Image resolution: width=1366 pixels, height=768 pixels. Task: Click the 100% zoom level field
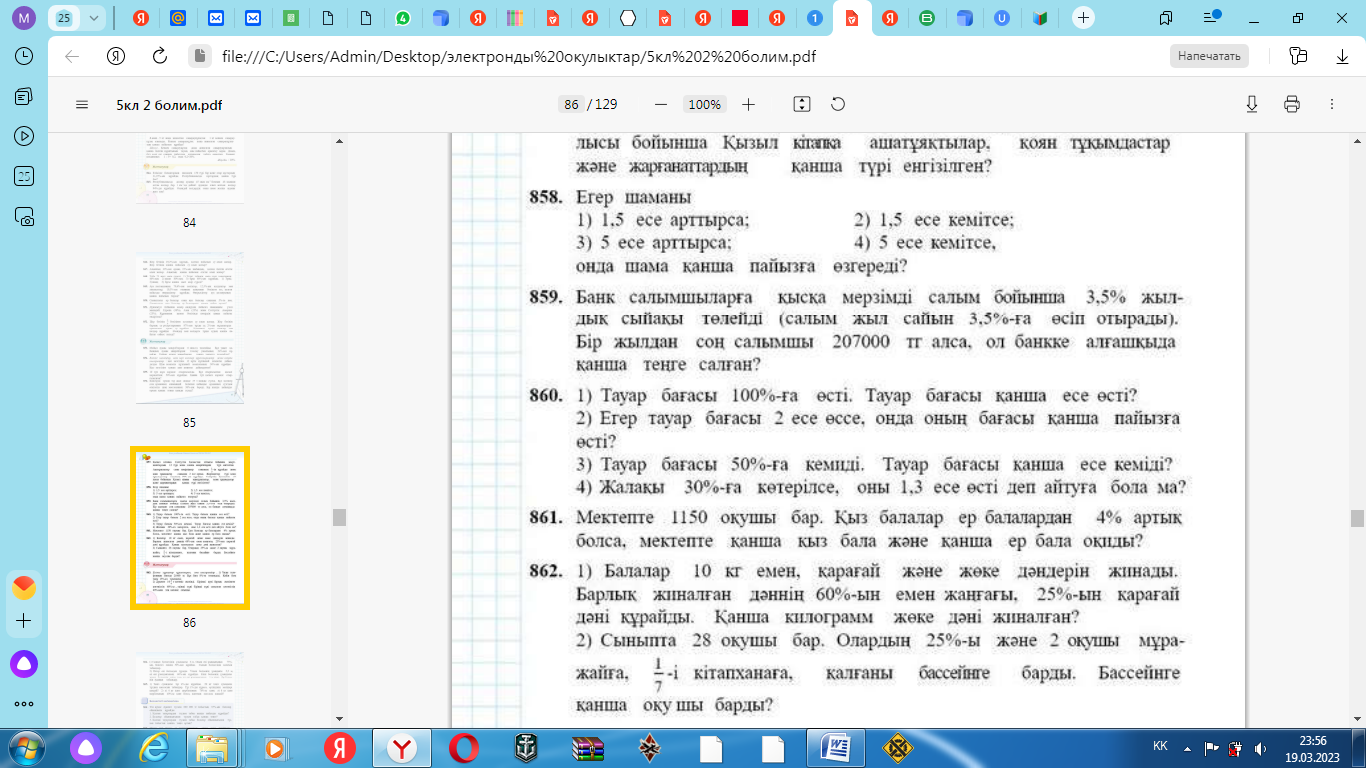pyautogui.click(x=704, y=105)
